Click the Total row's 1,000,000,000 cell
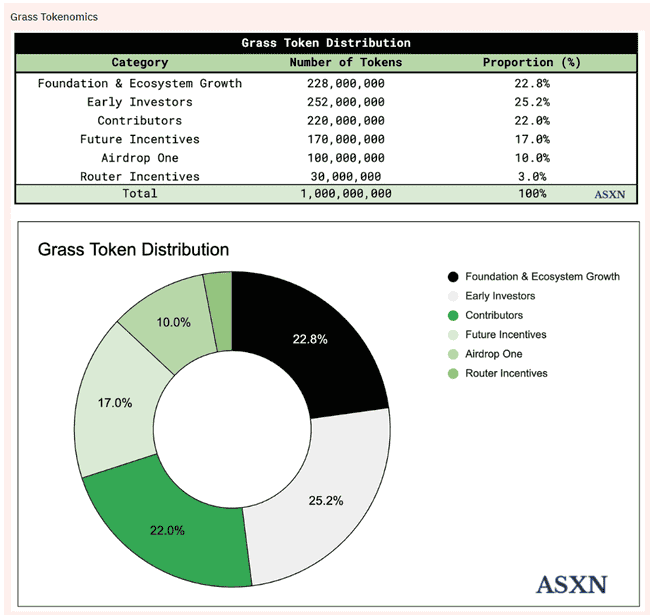The image size is (650, 615). pyautogui.click(x=345, y=193)
